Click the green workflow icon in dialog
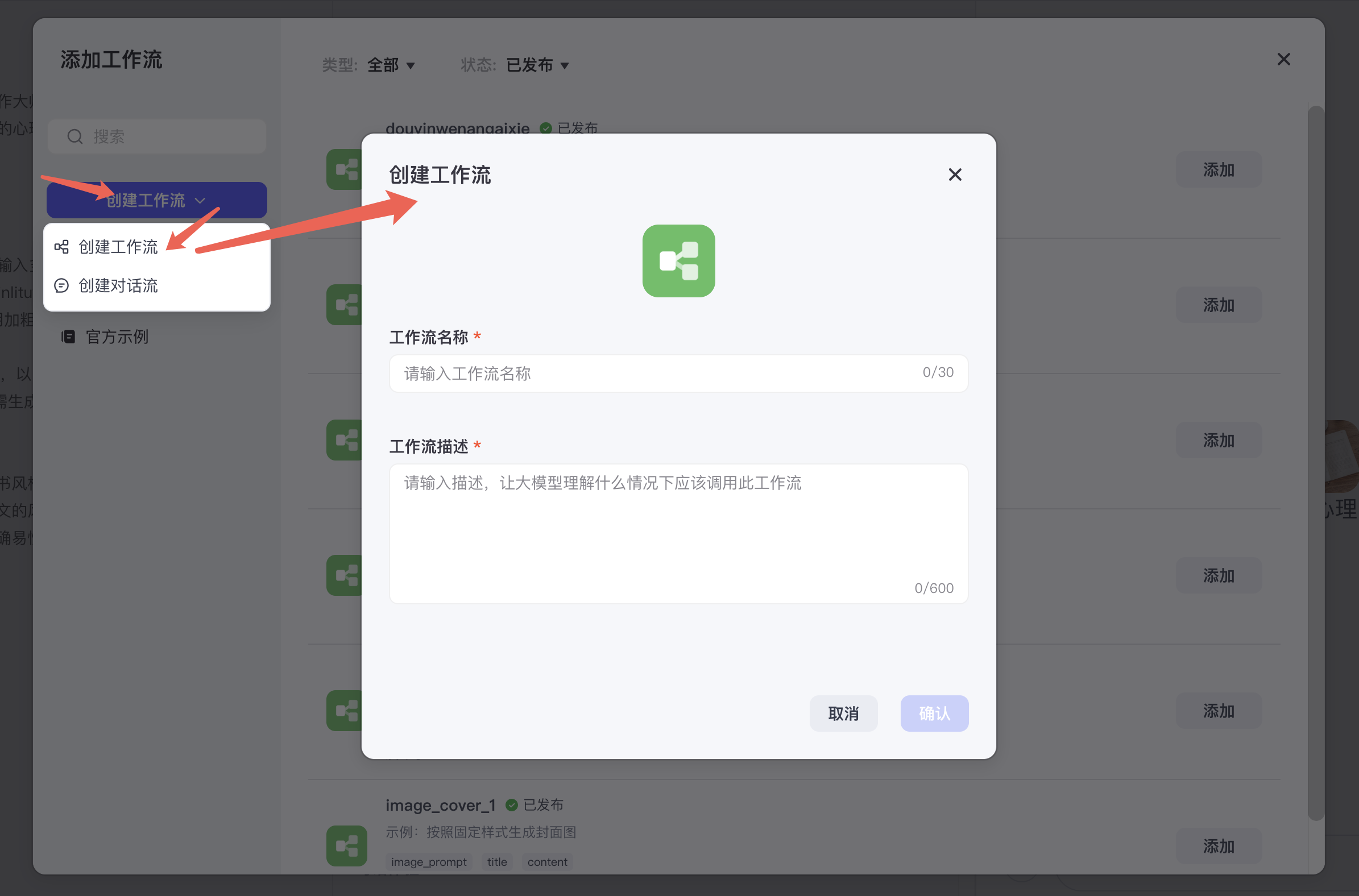The image size is (1359, 896). click(678, 260)
